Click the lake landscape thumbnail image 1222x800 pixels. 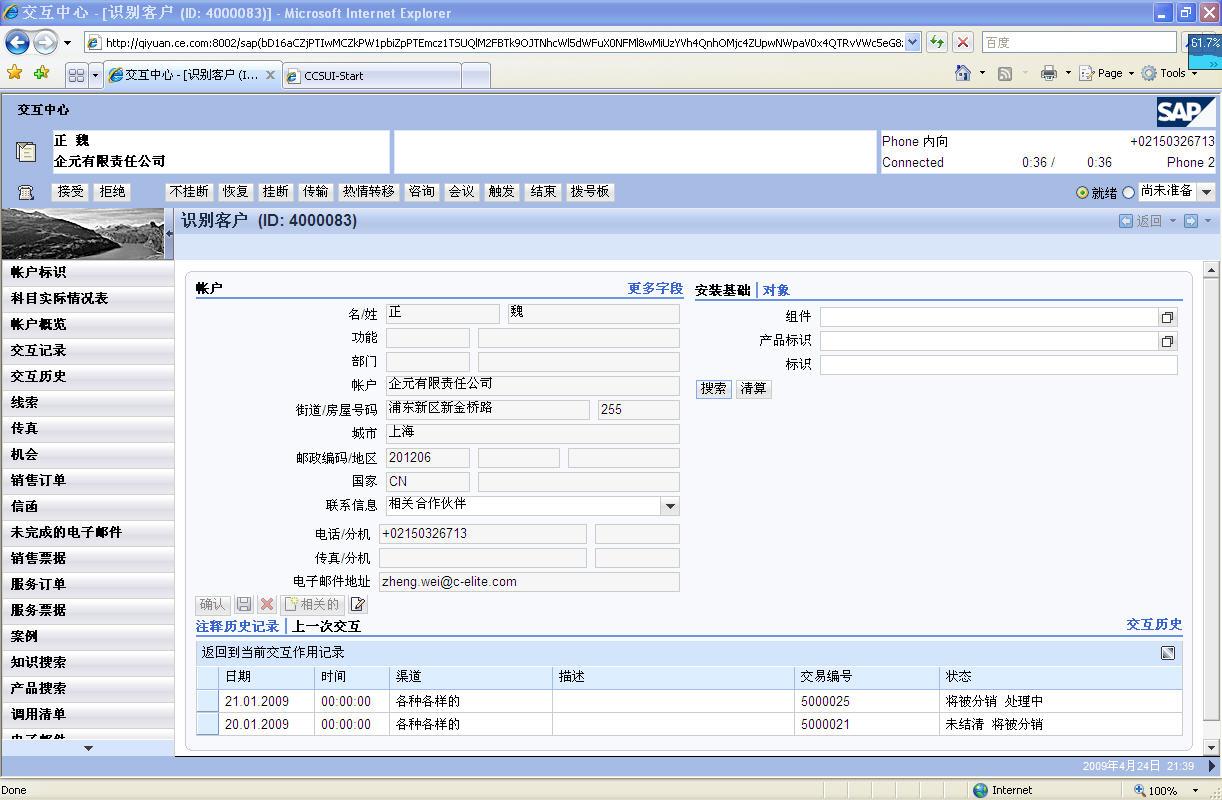coord(82,234)
